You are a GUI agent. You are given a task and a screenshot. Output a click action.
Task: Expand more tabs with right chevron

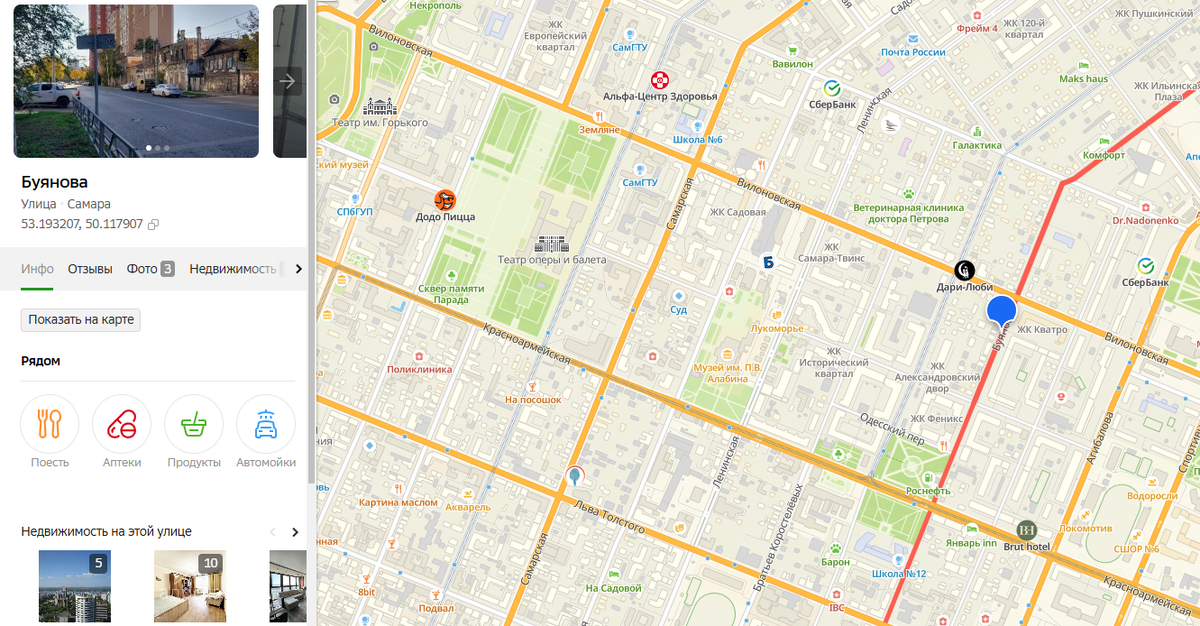click(298, 269)
